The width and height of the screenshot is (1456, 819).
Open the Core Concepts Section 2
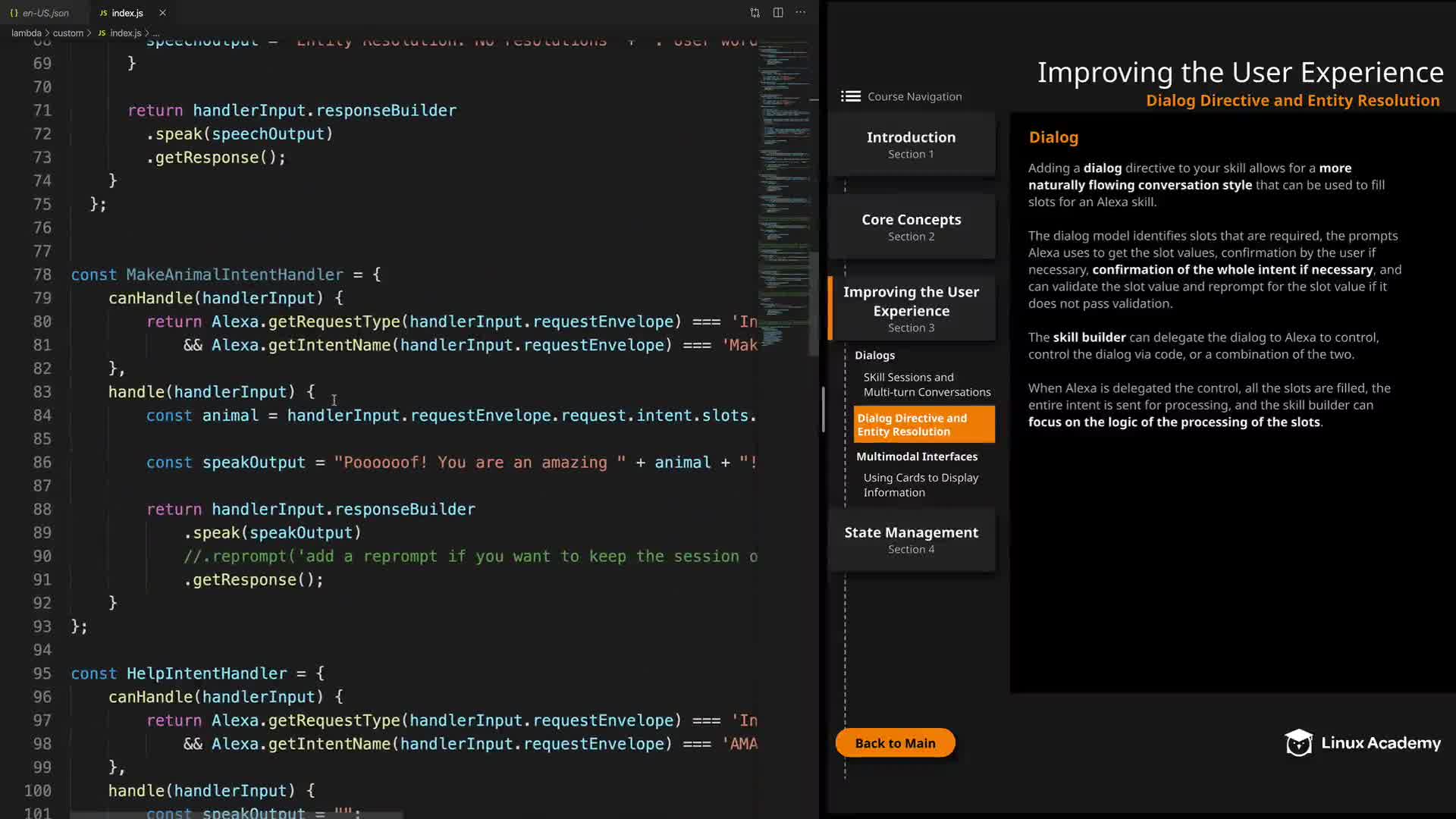coord(911,227)
